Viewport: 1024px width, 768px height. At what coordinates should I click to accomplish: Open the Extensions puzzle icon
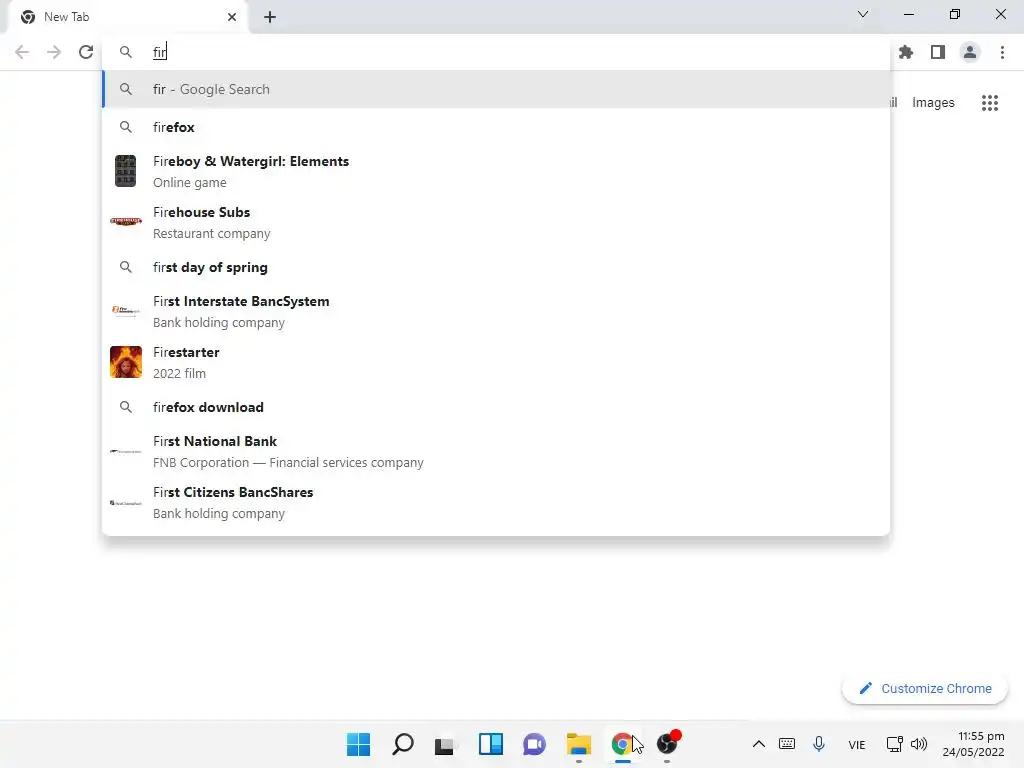(906, 52)
